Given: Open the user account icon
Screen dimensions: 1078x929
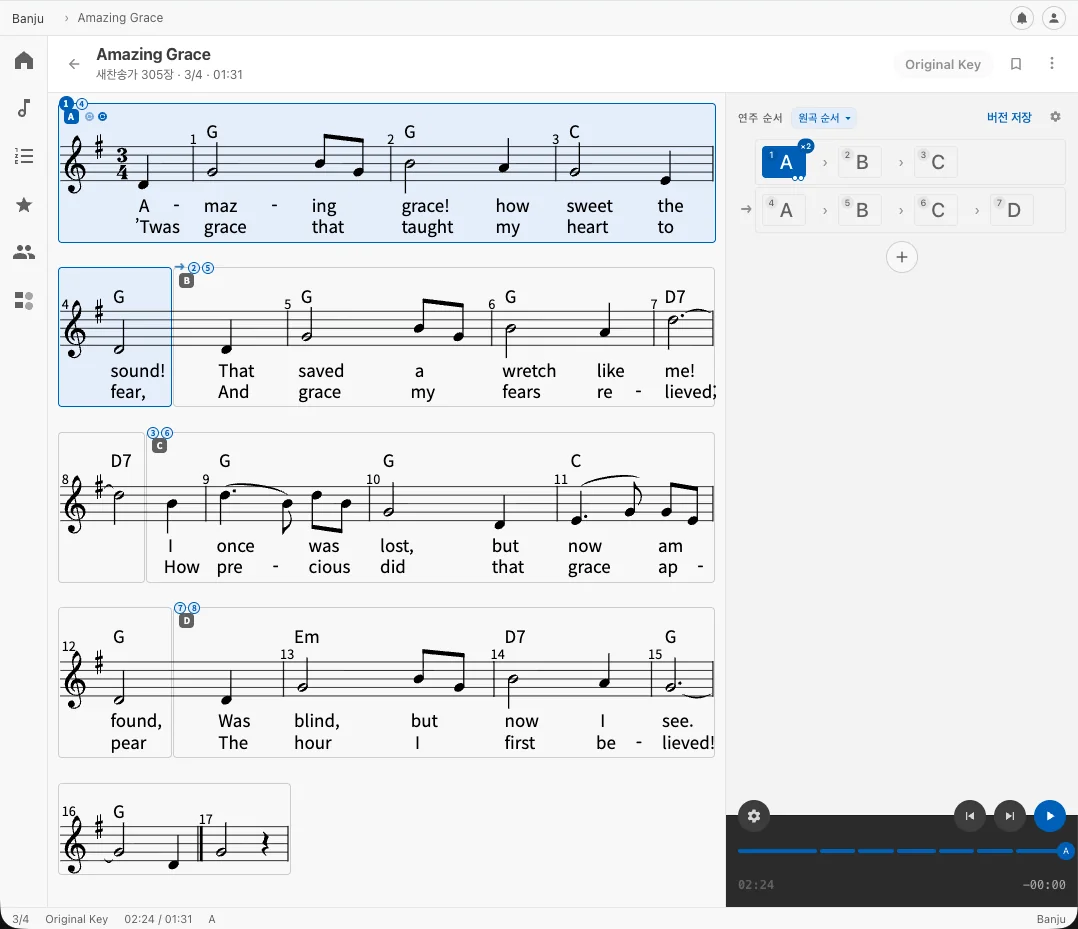Looking at the screenshot, I should pos(1053,18).
